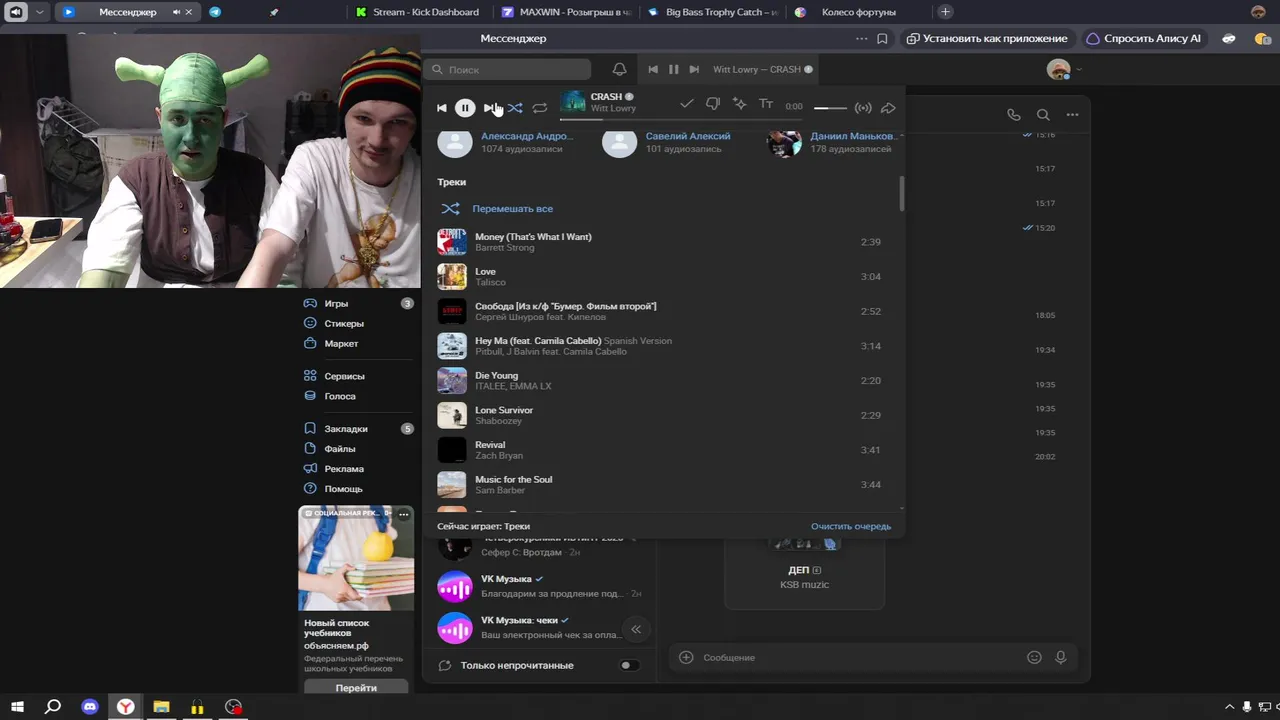Open chat more options three dots
The image size is (1280, 720).
tap(1072, 115)
